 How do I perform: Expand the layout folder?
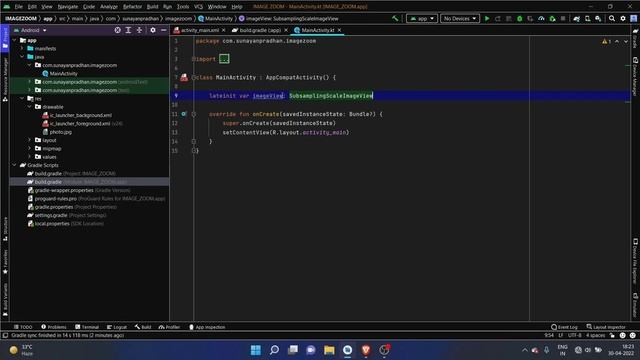coord(29,140)
